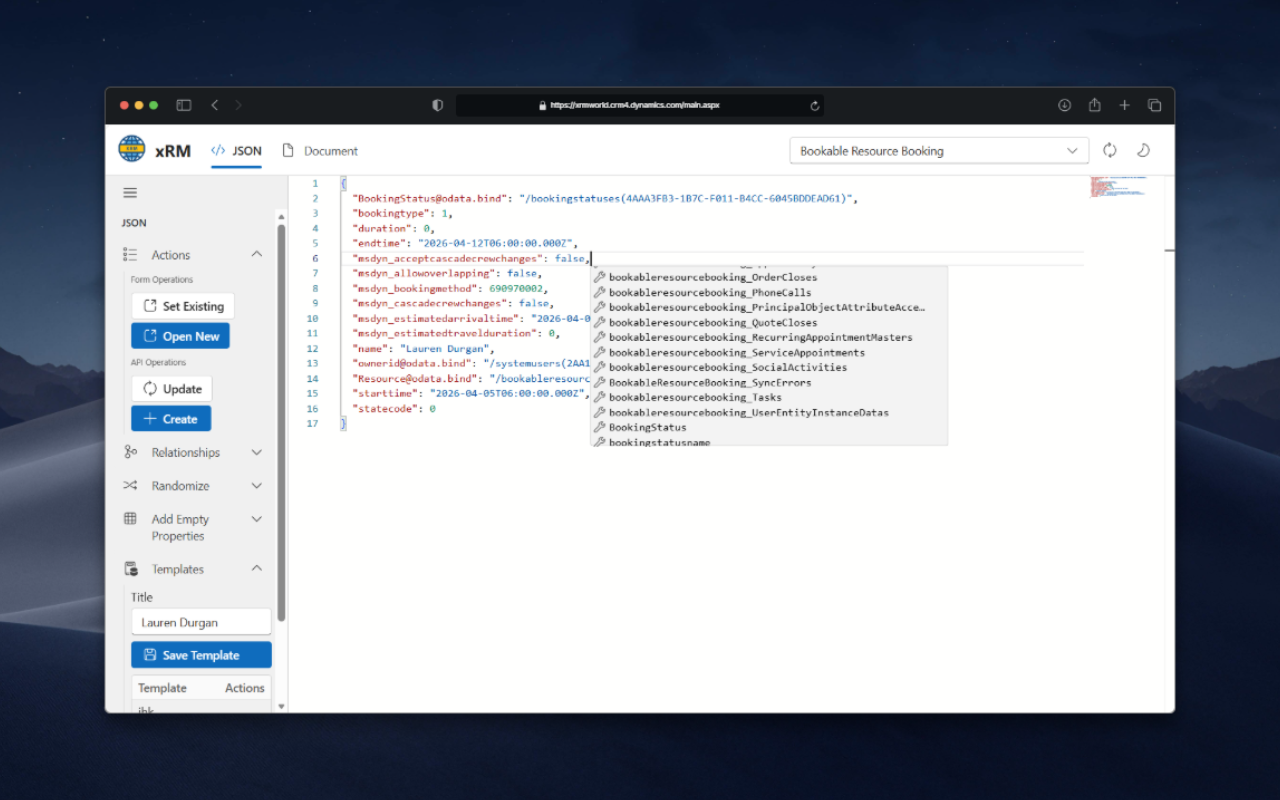Open a new browser tab with plus
The height and width of the screenshot is (800, 1280).
click(1124, 105)
